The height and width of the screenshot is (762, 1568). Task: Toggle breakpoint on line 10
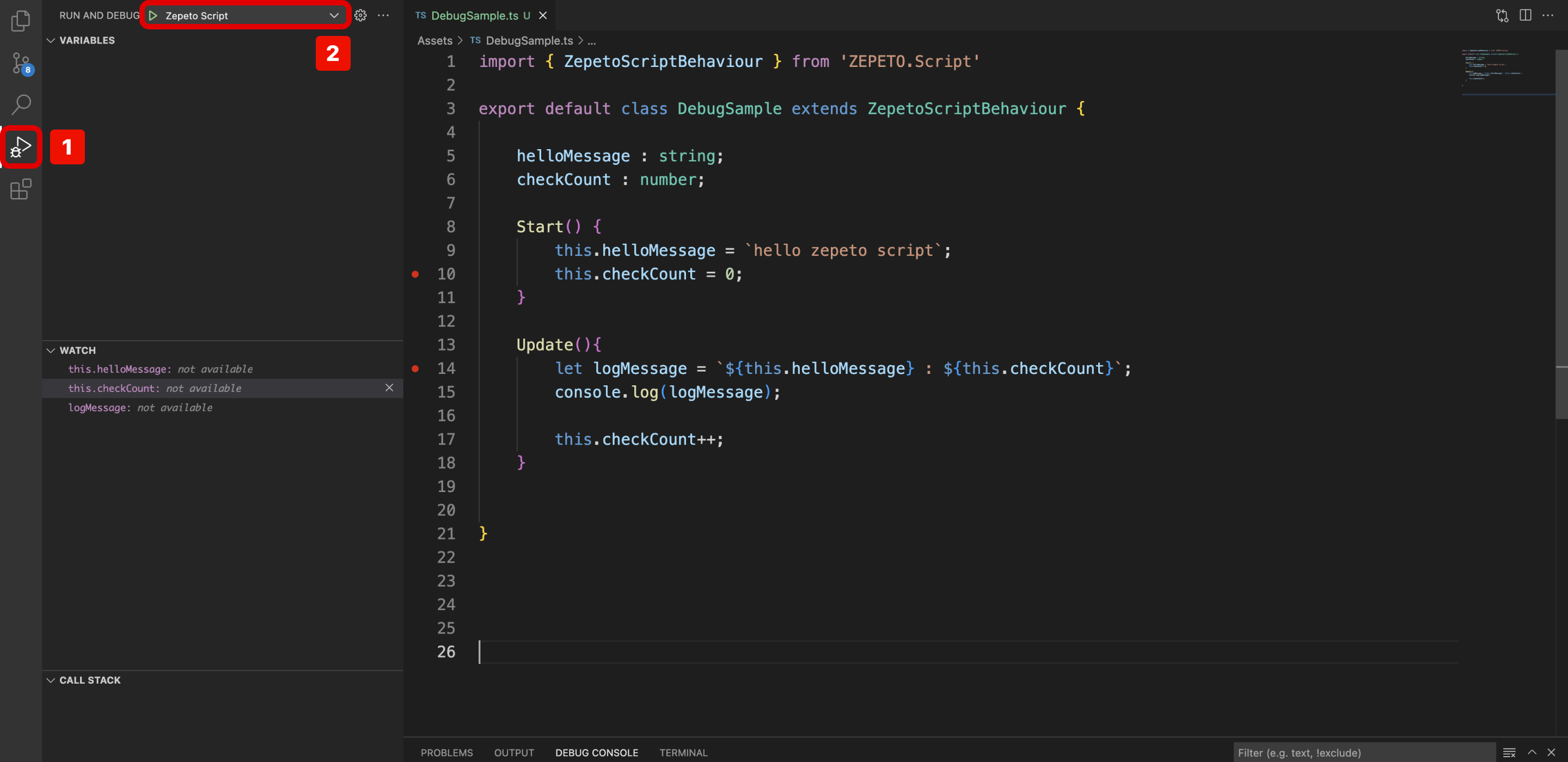point(415,274)
